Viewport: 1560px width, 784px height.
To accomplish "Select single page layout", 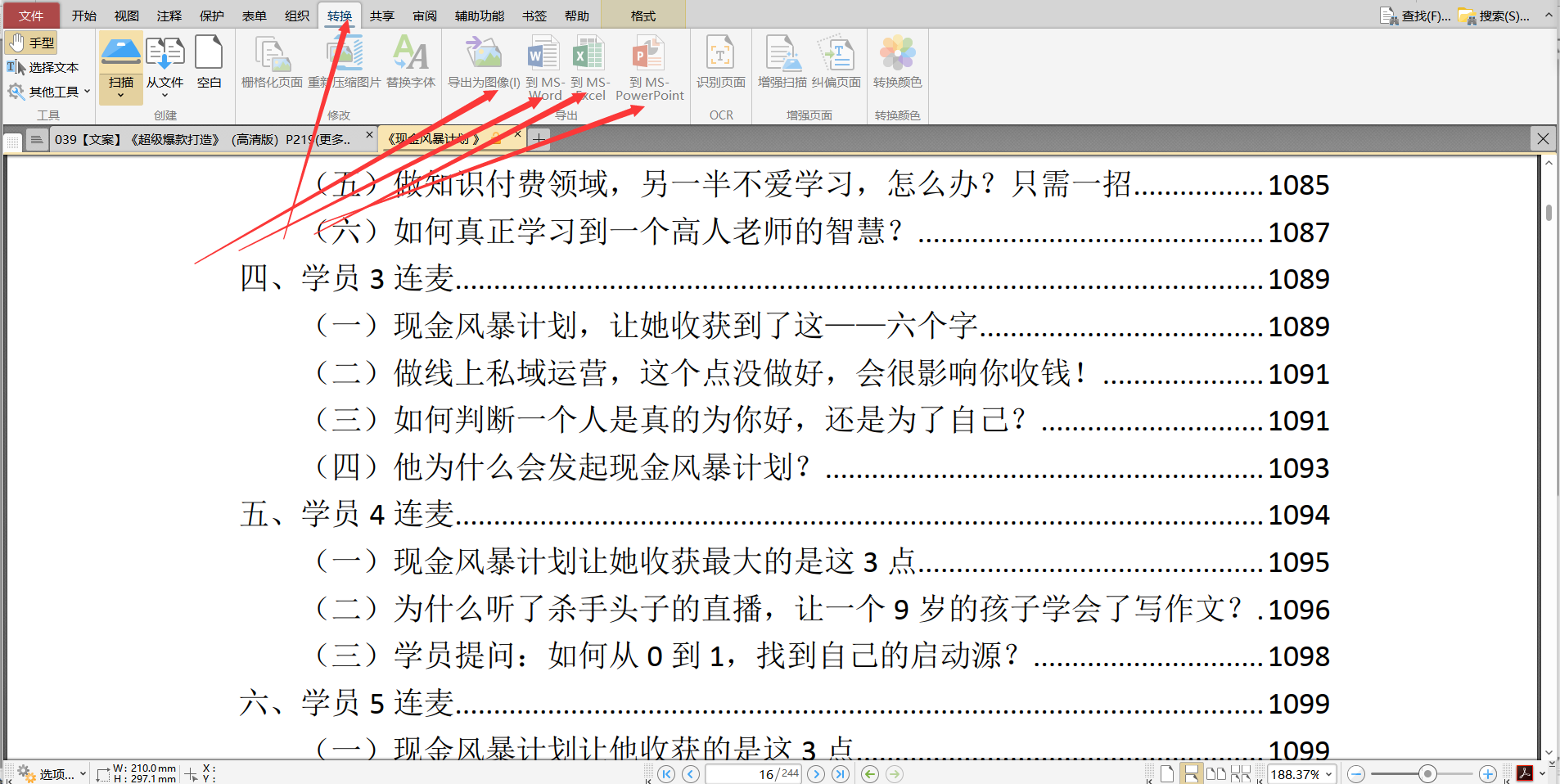I will [x=1167, y=774].
